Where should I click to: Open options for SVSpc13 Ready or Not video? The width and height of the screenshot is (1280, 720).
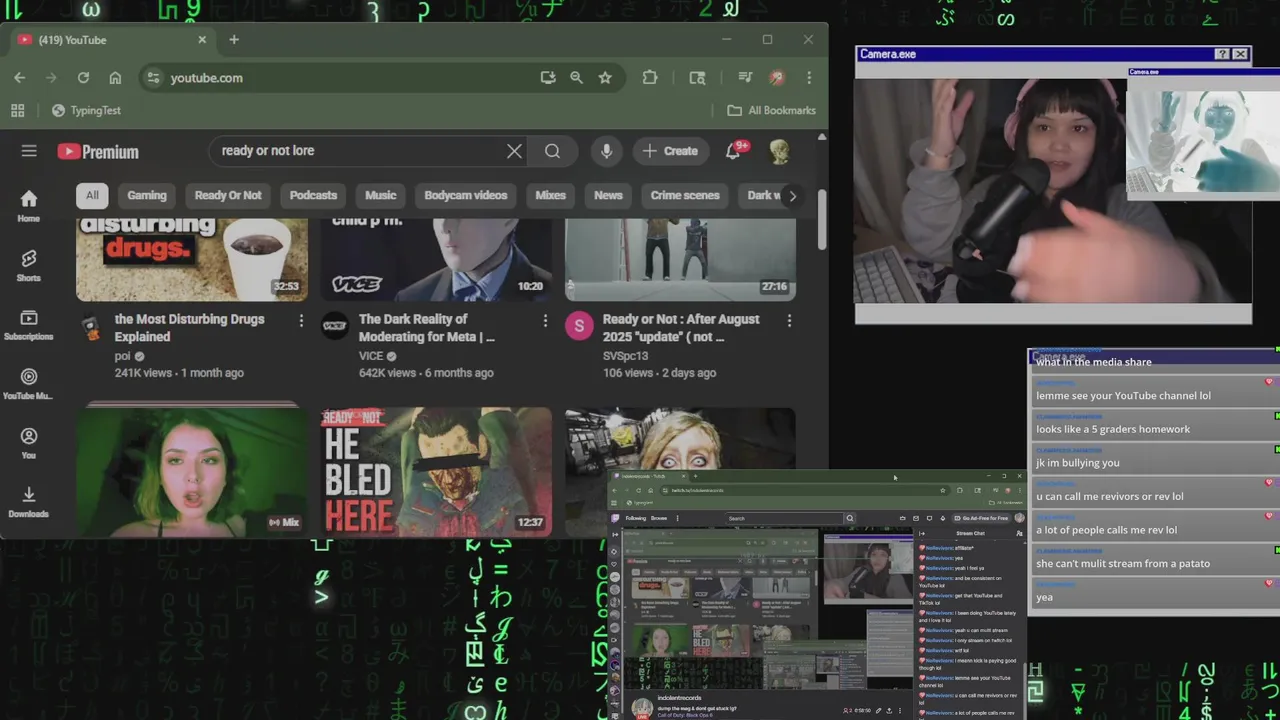point(789,320)
